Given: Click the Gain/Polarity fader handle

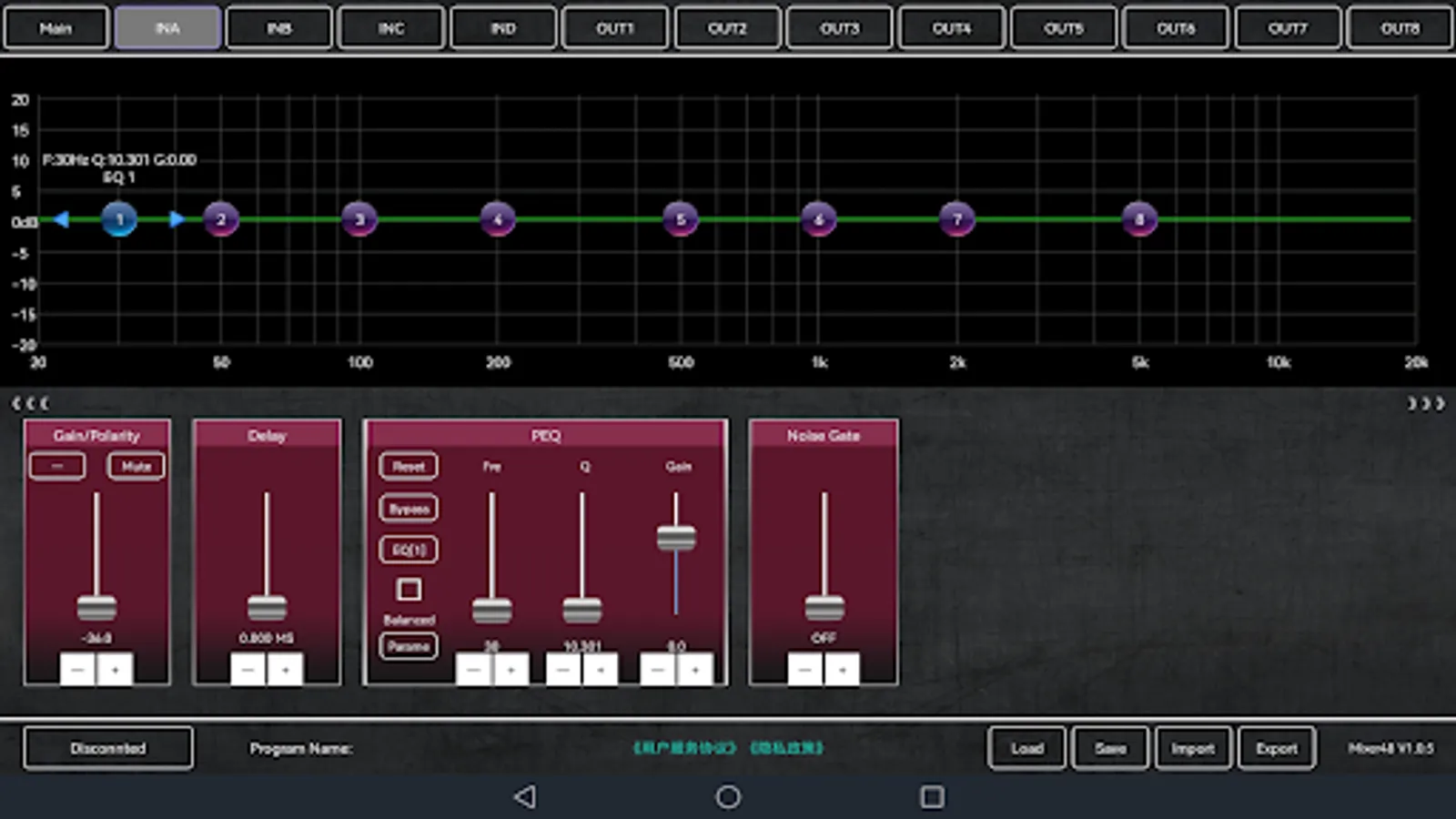Looking at the screenshot, I should click(96, 607).
